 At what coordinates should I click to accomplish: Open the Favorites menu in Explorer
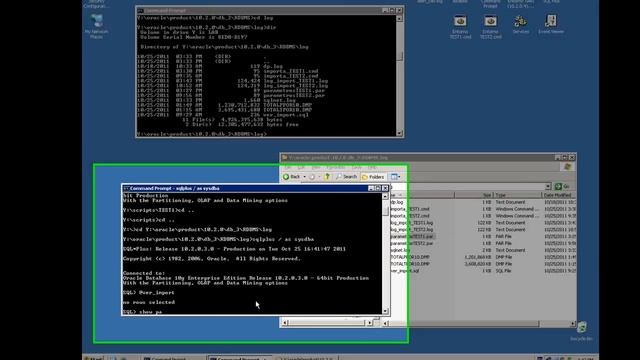336,167
